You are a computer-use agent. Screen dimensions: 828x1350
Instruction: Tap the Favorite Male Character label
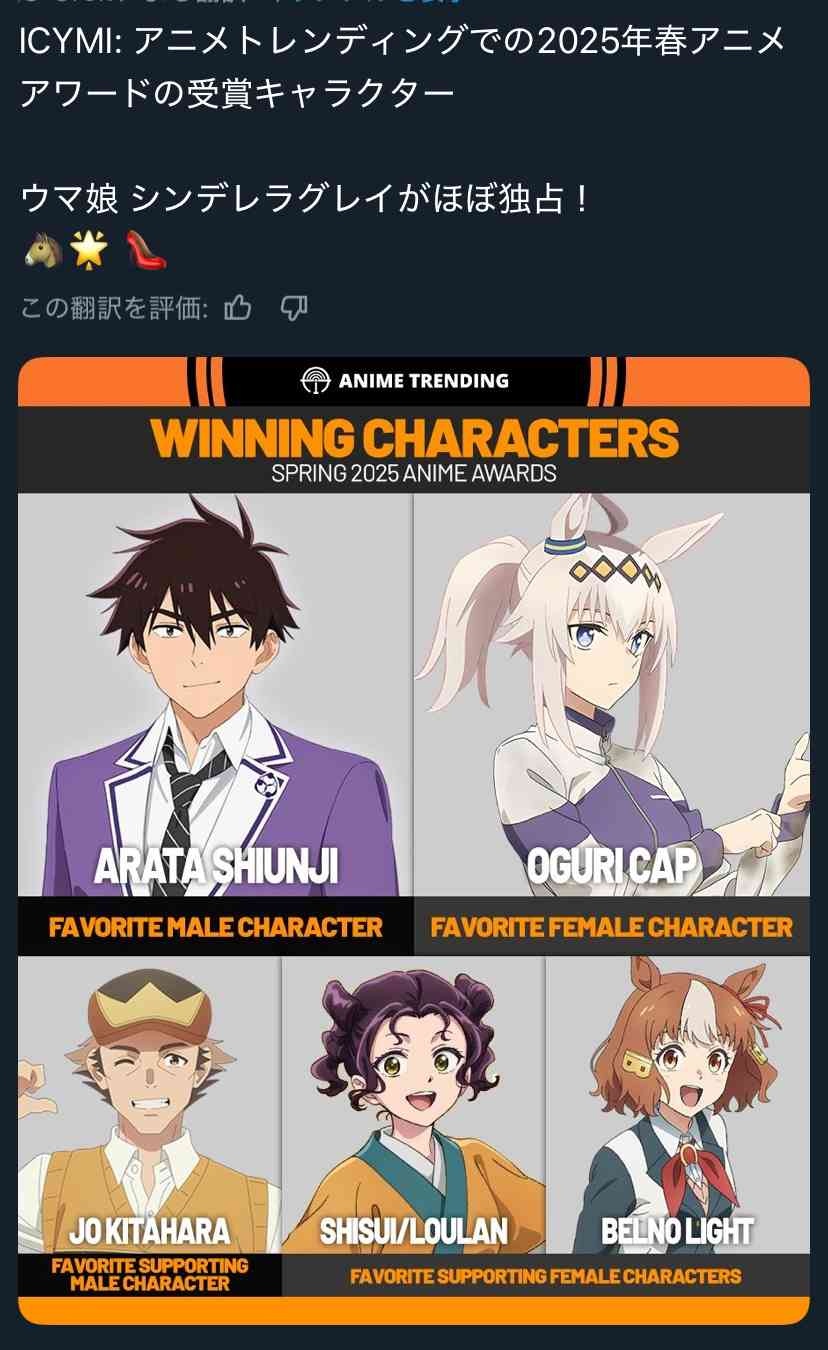215,927
